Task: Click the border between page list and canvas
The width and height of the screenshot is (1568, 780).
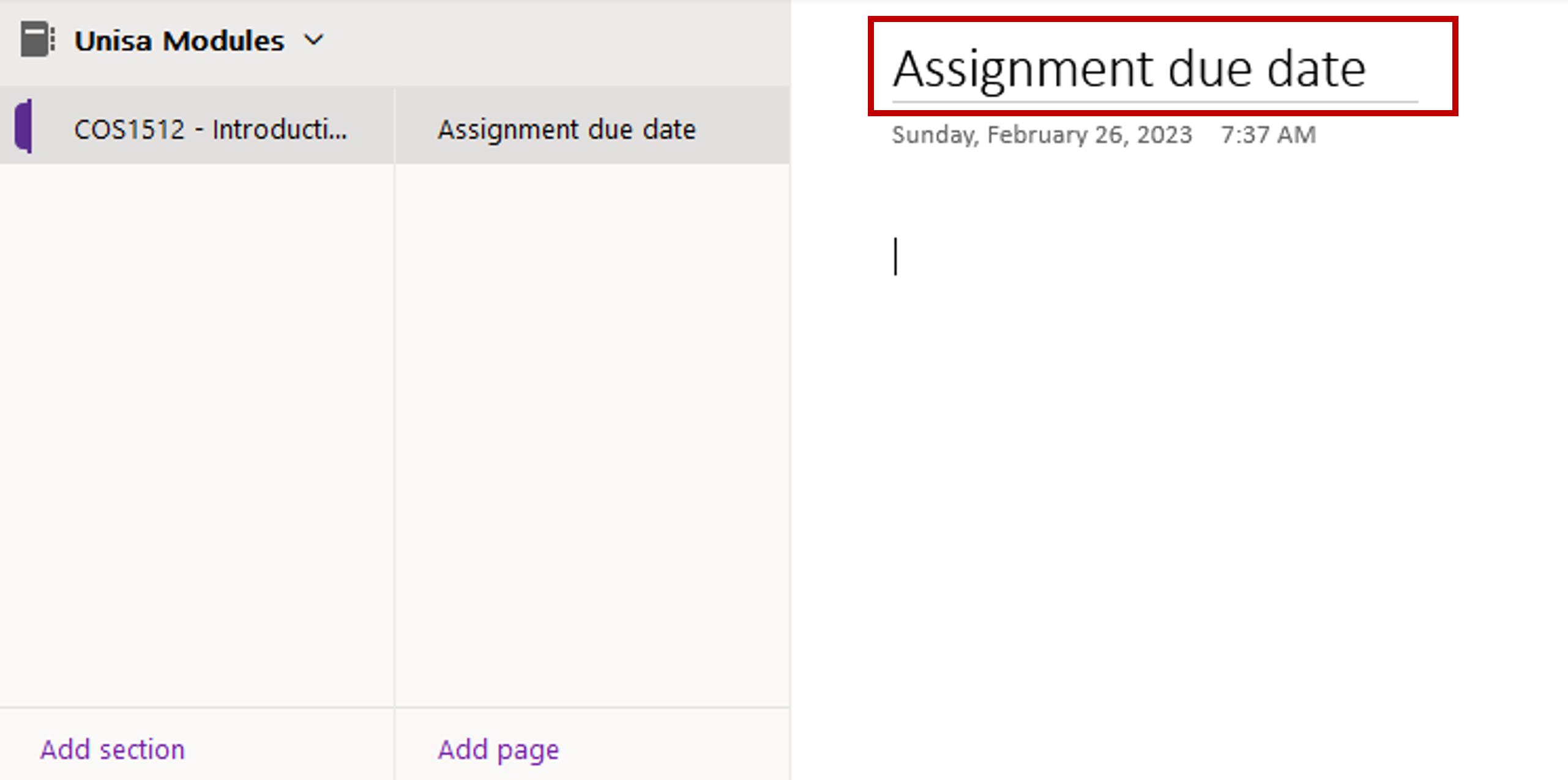Action: [790, 428]
